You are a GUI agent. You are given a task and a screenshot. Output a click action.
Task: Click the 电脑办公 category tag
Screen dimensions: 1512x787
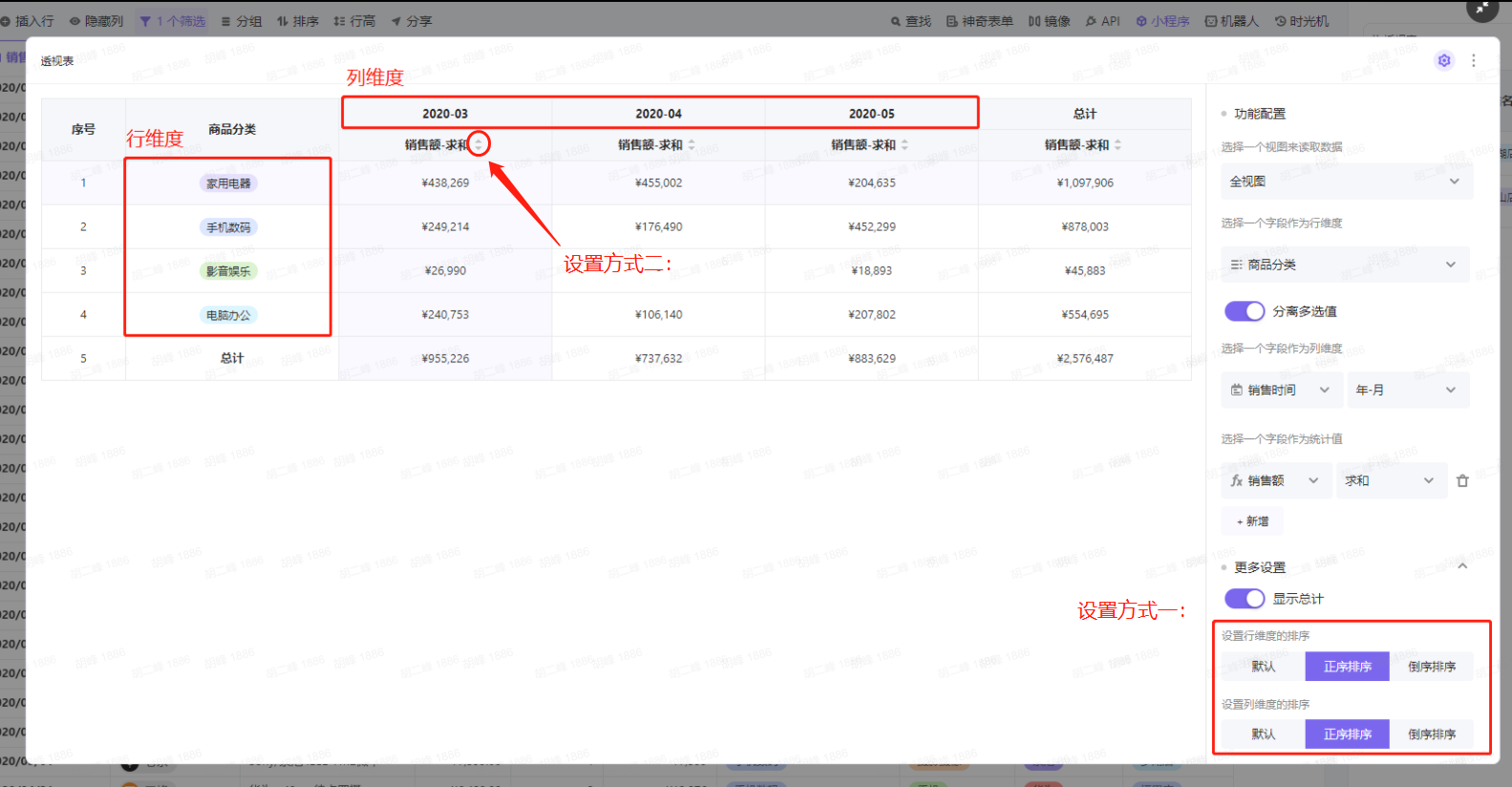(229, 315)
